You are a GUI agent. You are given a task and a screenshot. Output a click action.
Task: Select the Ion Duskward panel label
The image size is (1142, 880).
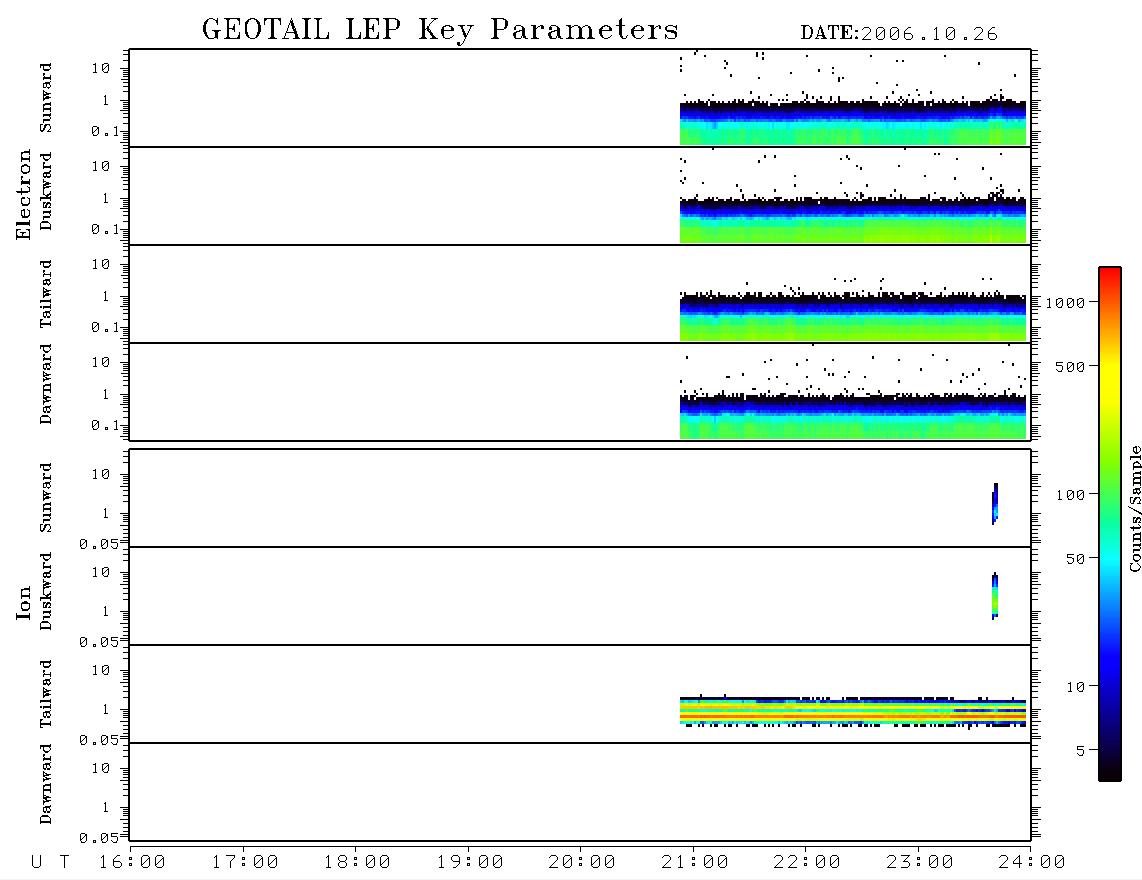point(46,591)
